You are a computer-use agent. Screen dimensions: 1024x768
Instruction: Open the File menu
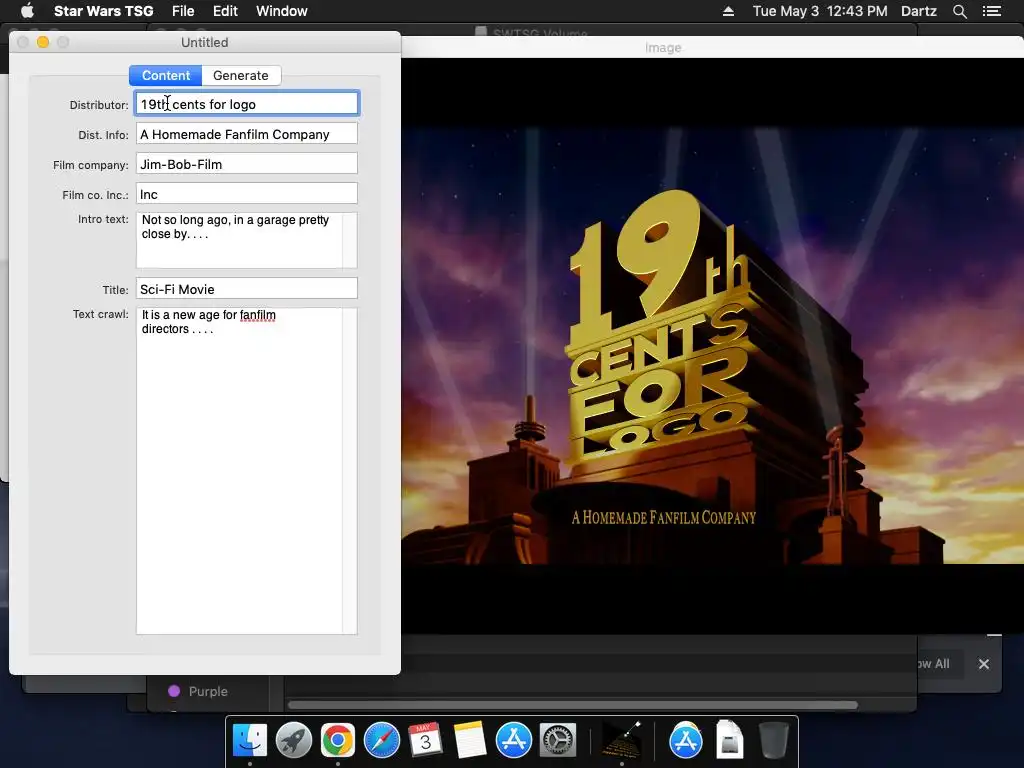183,11
